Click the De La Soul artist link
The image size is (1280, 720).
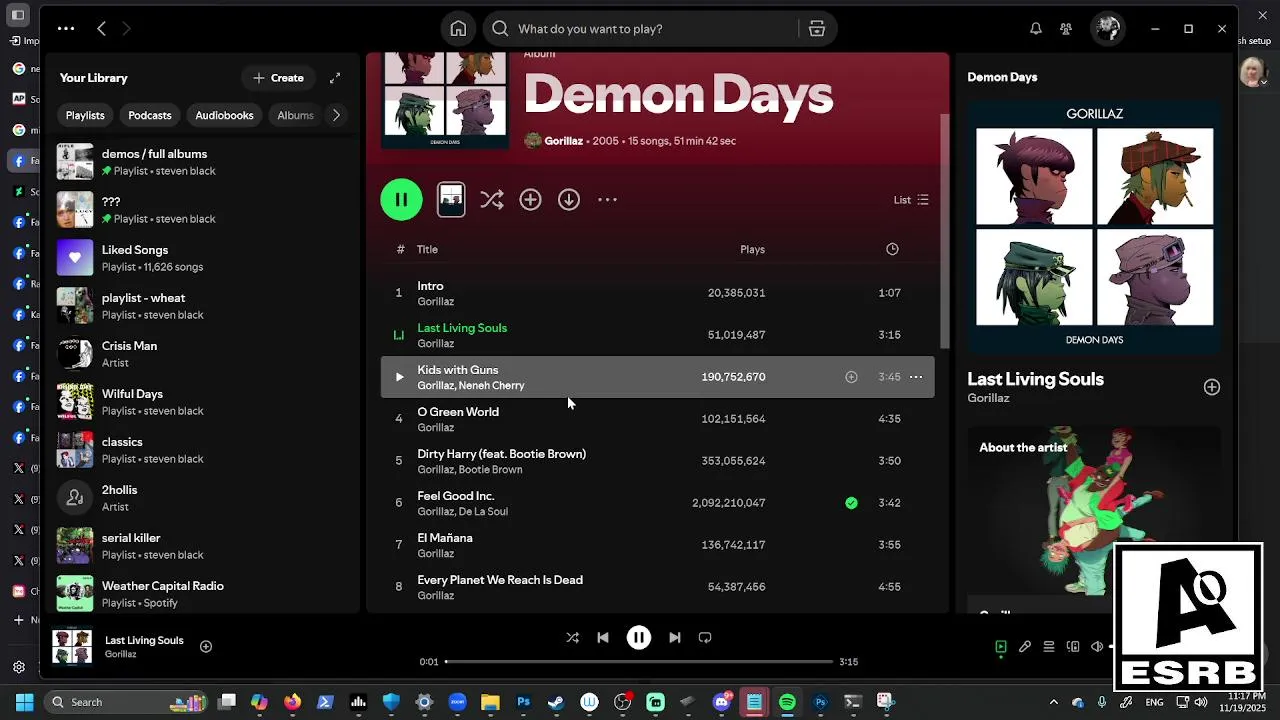(x=483, y=512)
